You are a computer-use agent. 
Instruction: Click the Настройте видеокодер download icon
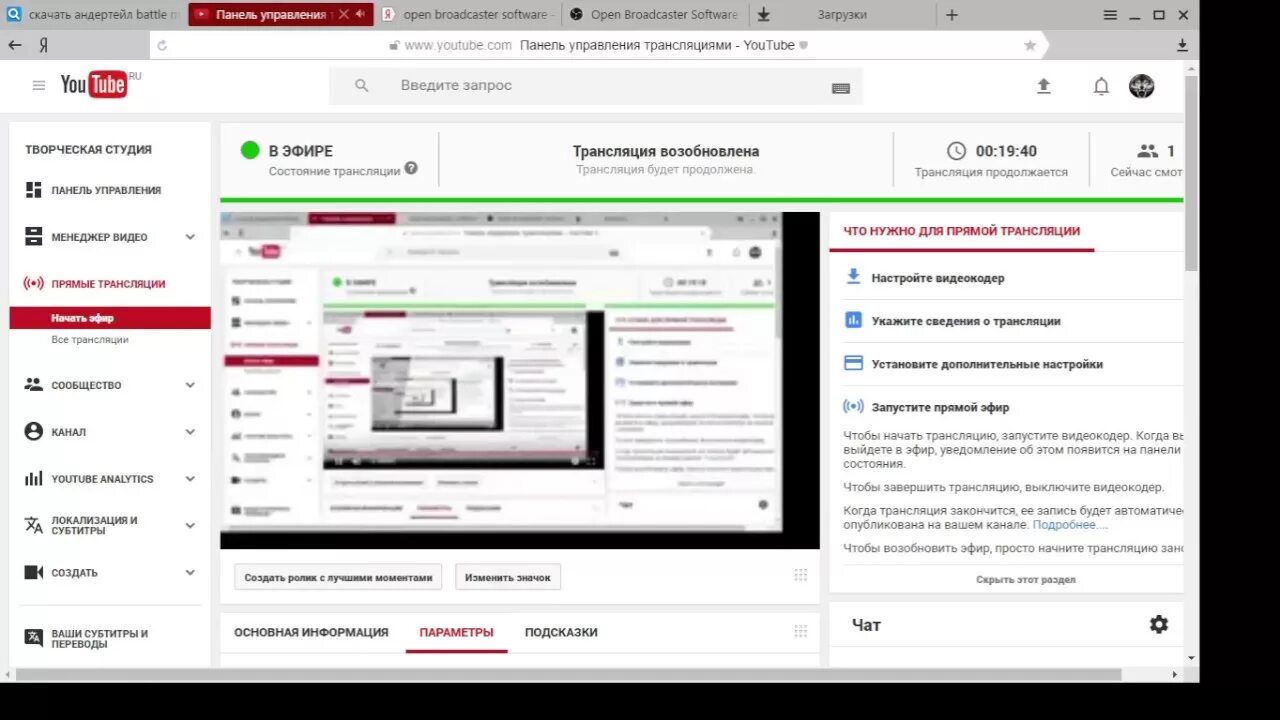click(853, 277)
